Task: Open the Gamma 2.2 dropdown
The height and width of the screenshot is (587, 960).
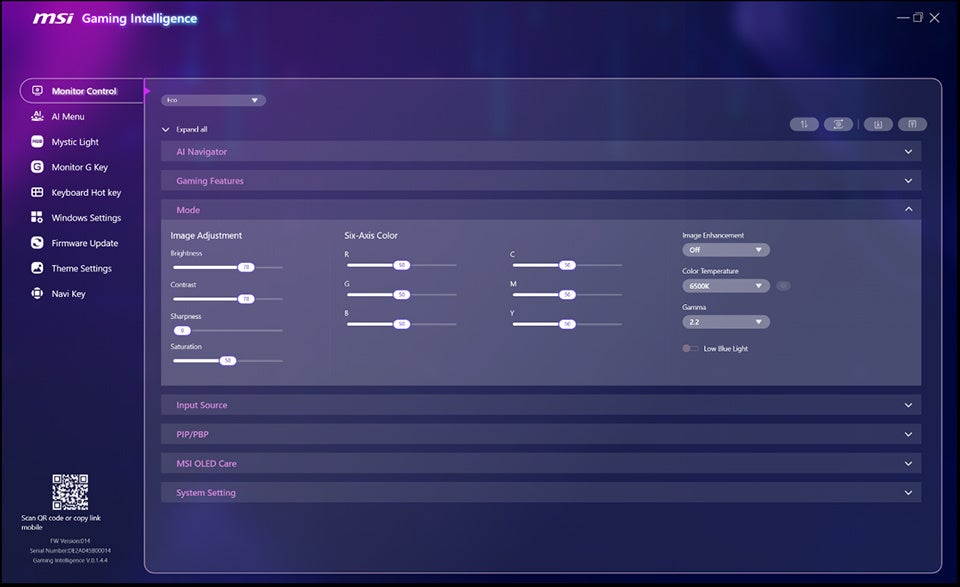Action: pyautogui.click(x=724, y=321)
